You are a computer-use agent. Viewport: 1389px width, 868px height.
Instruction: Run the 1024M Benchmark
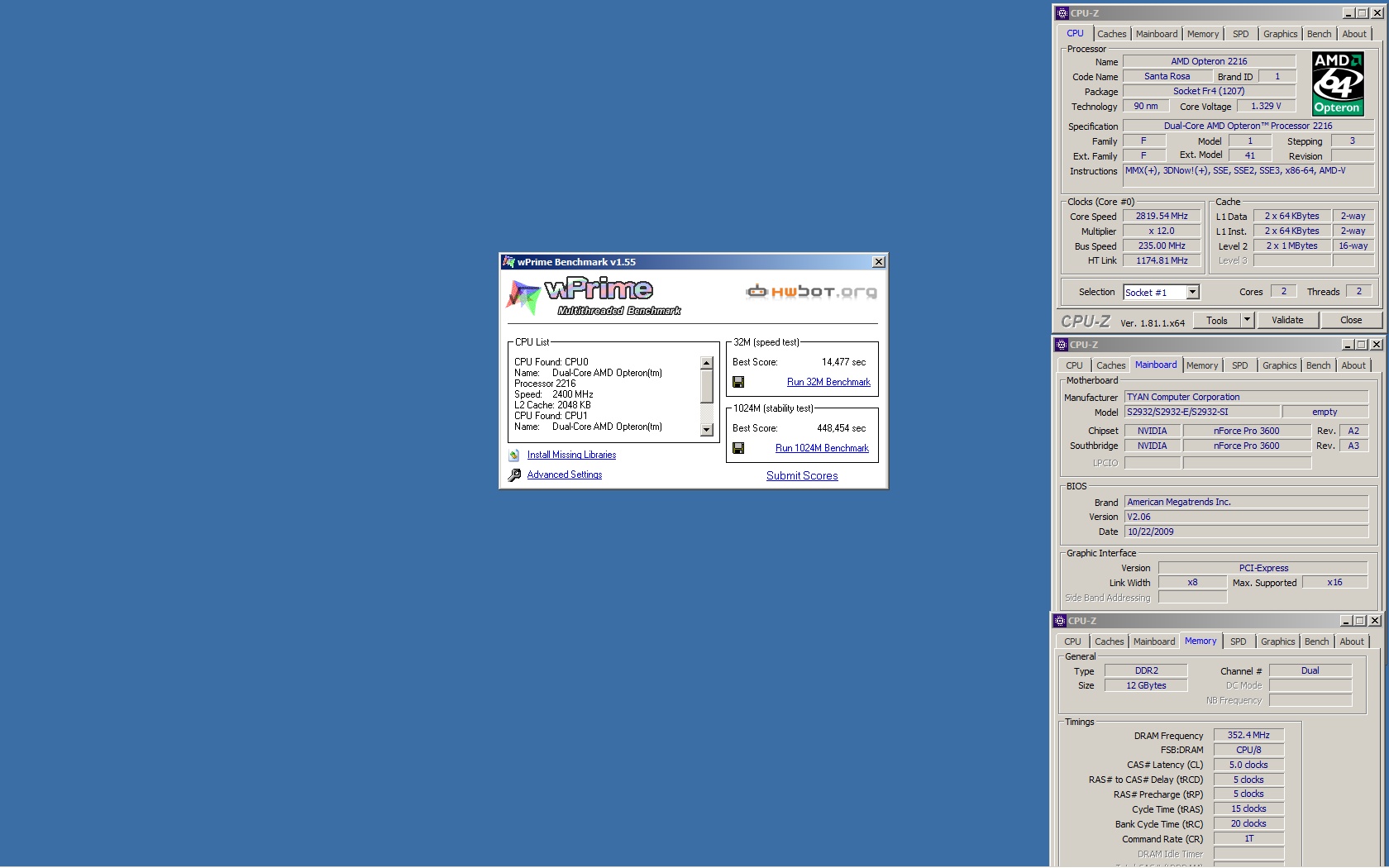tap(822, 448)
